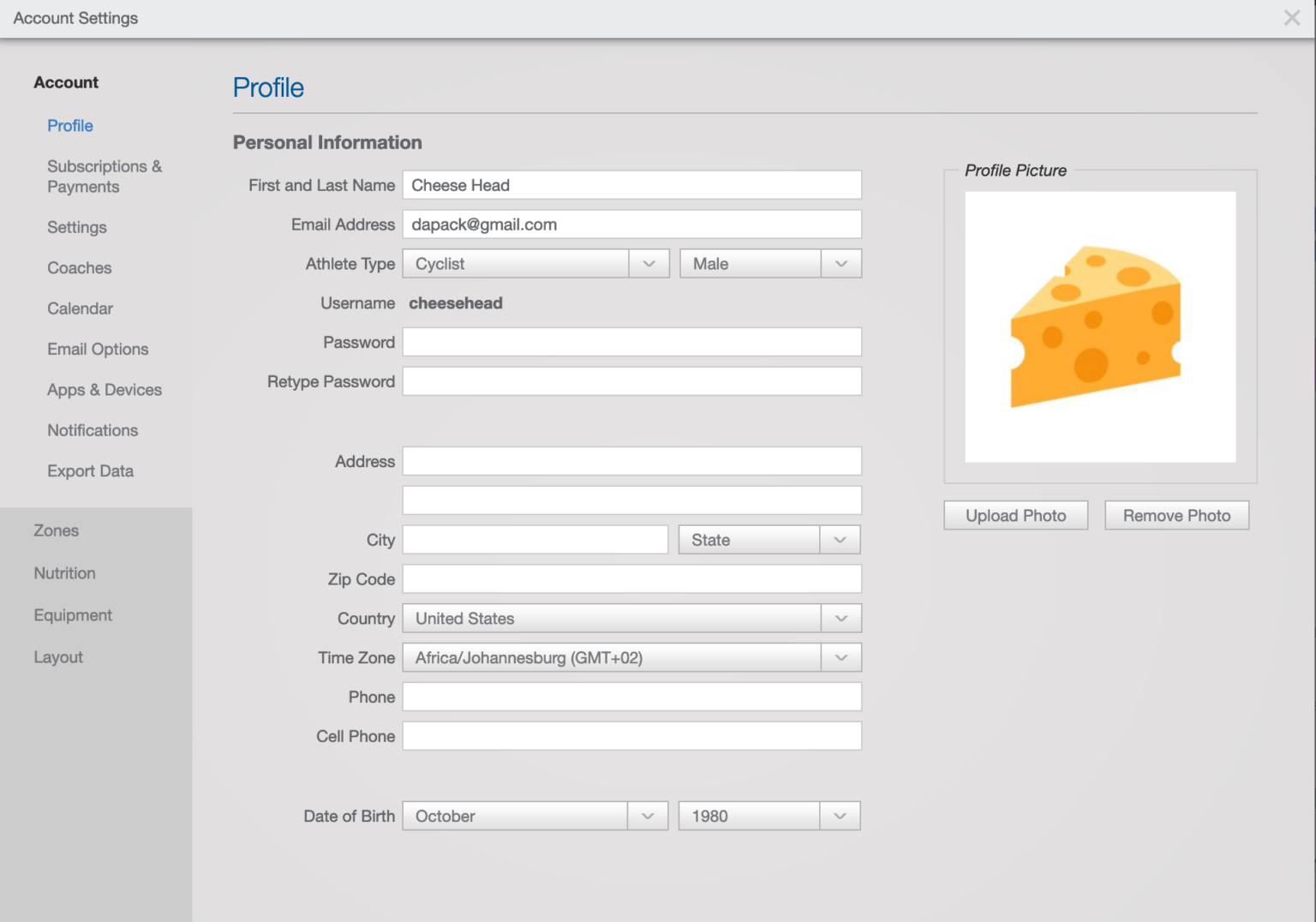Switch to Subscriptions & Payments section

pos(104,177)
